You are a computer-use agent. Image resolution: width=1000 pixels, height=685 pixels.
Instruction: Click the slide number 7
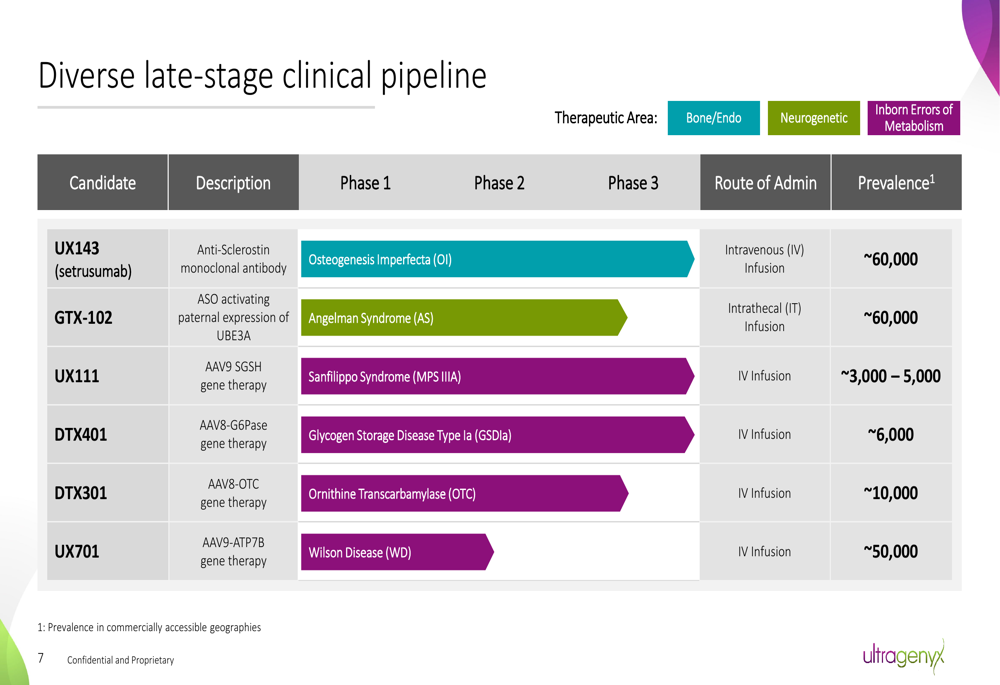point(41,658)
